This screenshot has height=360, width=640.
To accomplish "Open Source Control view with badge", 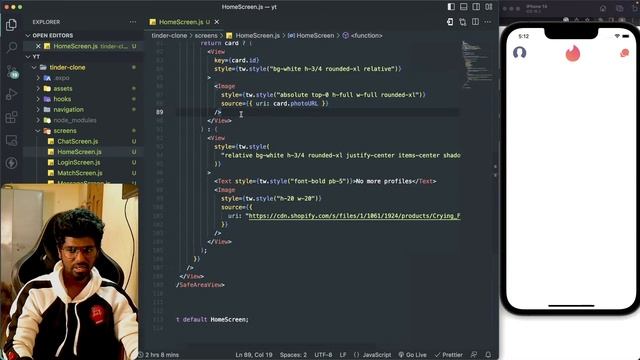I will (12, 72).
